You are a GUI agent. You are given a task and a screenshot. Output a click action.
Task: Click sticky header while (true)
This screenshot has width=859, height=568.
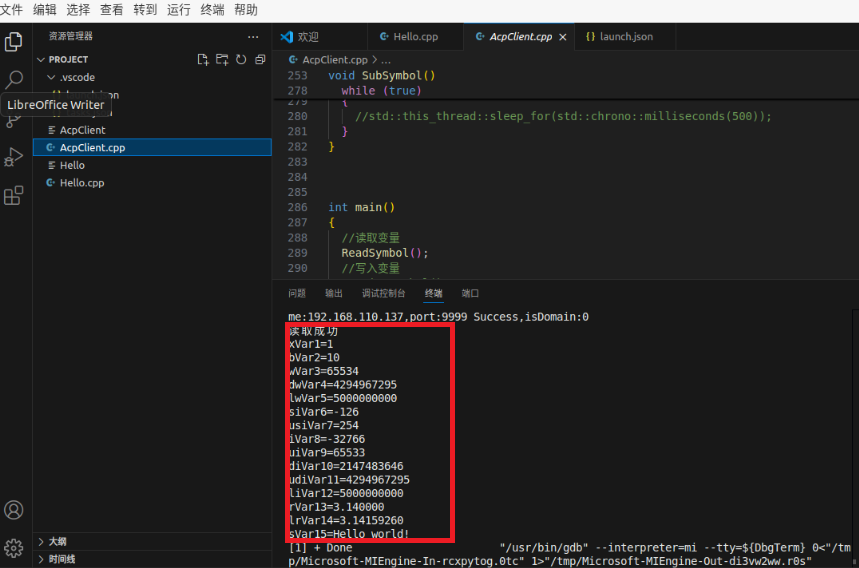(x=381, y=91)
